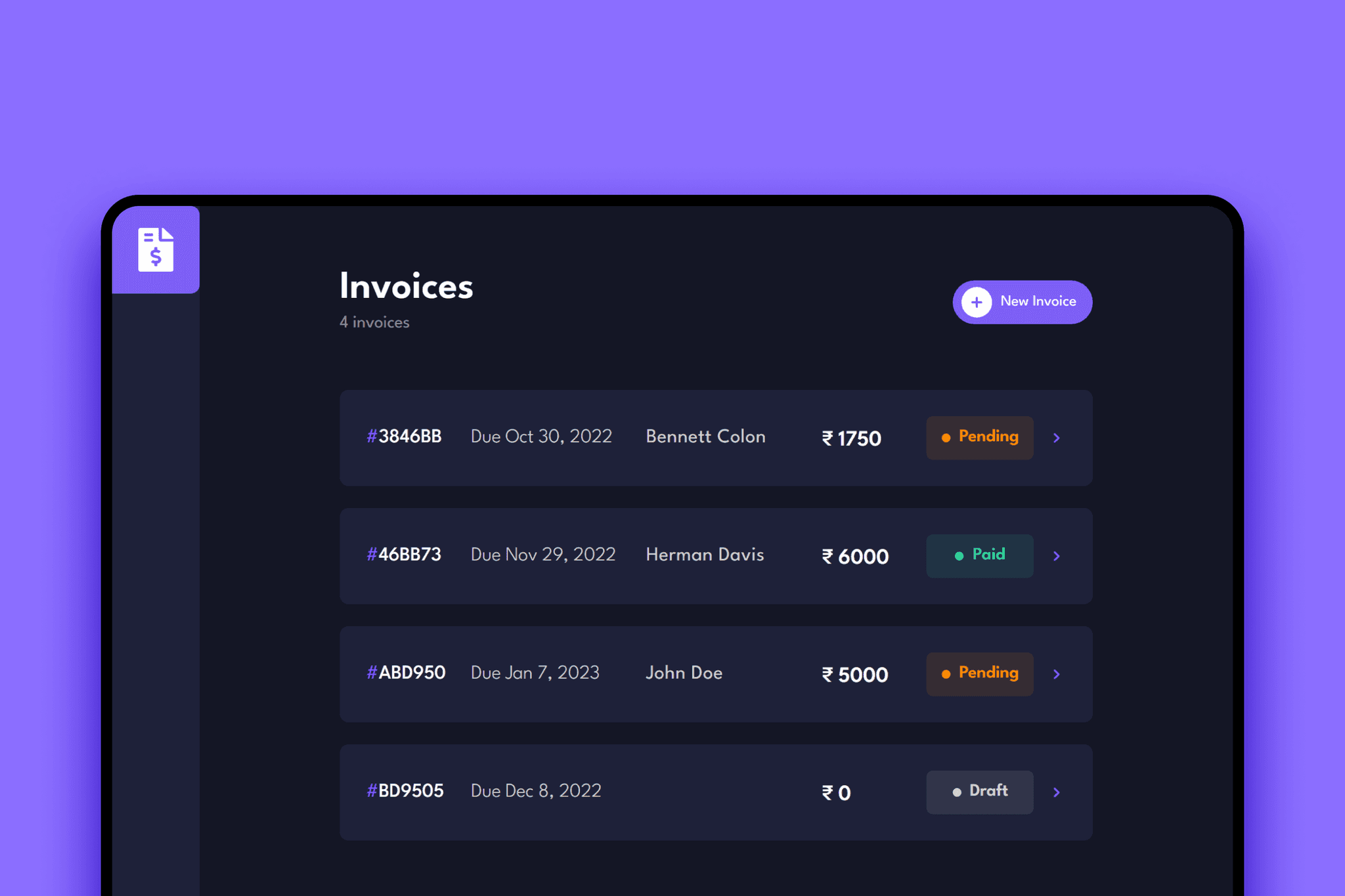Click the Draft status badge
This screenshot has width=1345, height=896.
[x=979, y=792]
